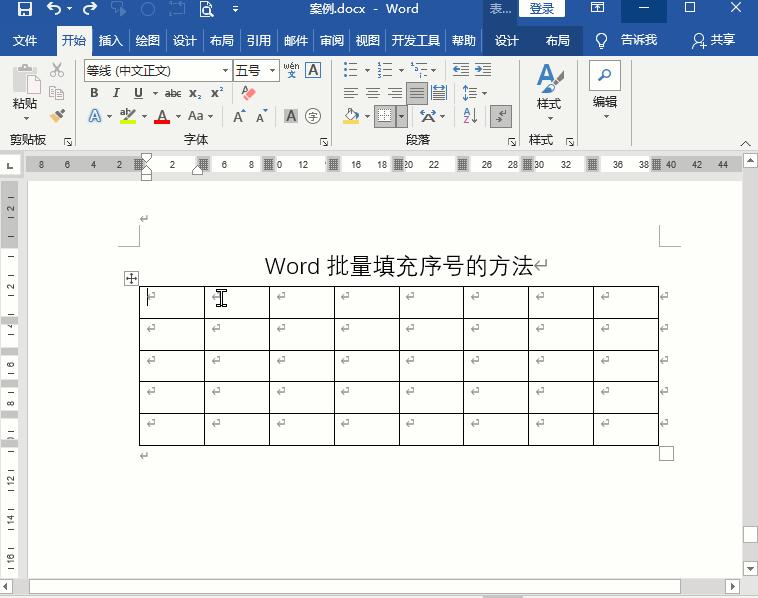Toggle italic formatting
This screenshot has width=758, height=598.
[116, 93]
